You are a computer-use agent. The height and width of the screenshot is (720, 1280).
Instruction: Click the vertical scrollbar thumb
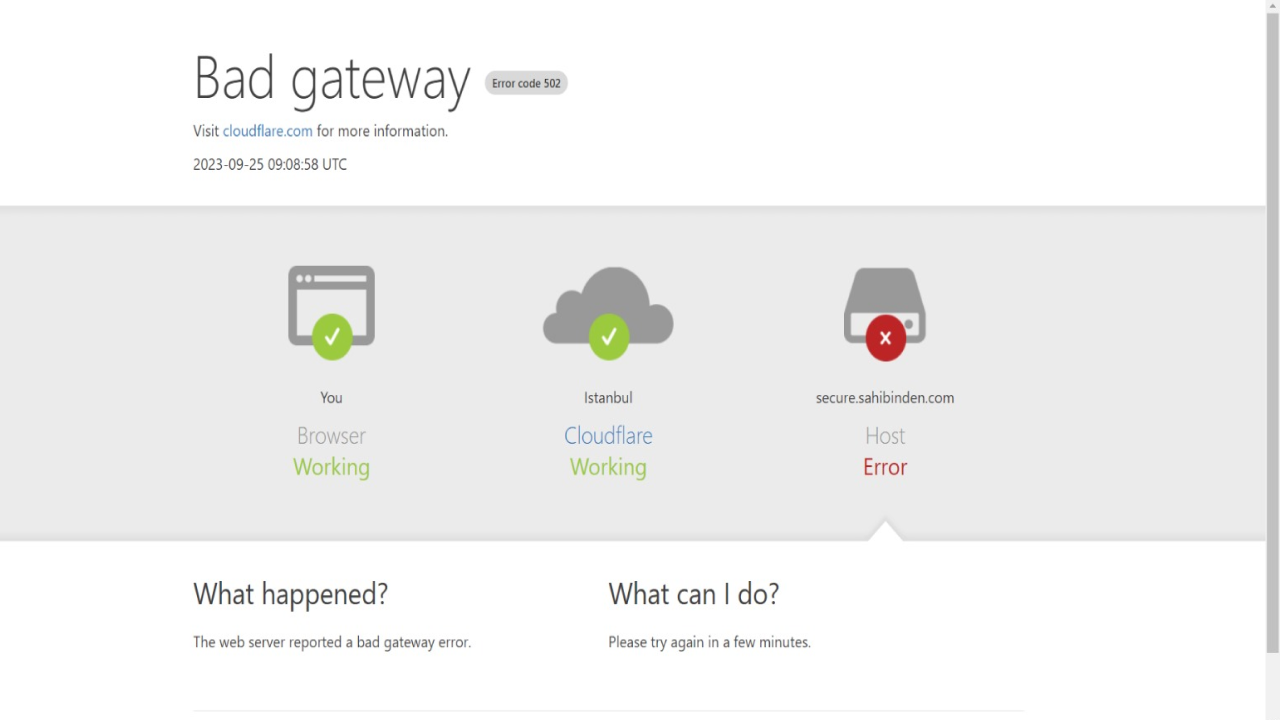(x=1273, y=330)
